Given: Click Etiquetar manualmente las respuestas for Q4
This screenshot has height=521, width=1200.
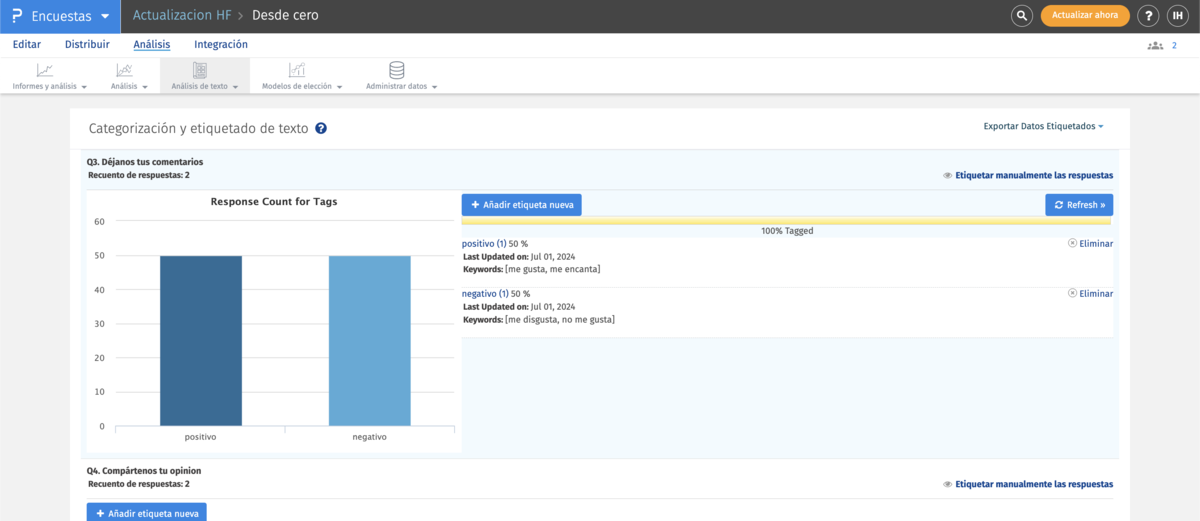Looking at the screenshot, I should 1034,484.
